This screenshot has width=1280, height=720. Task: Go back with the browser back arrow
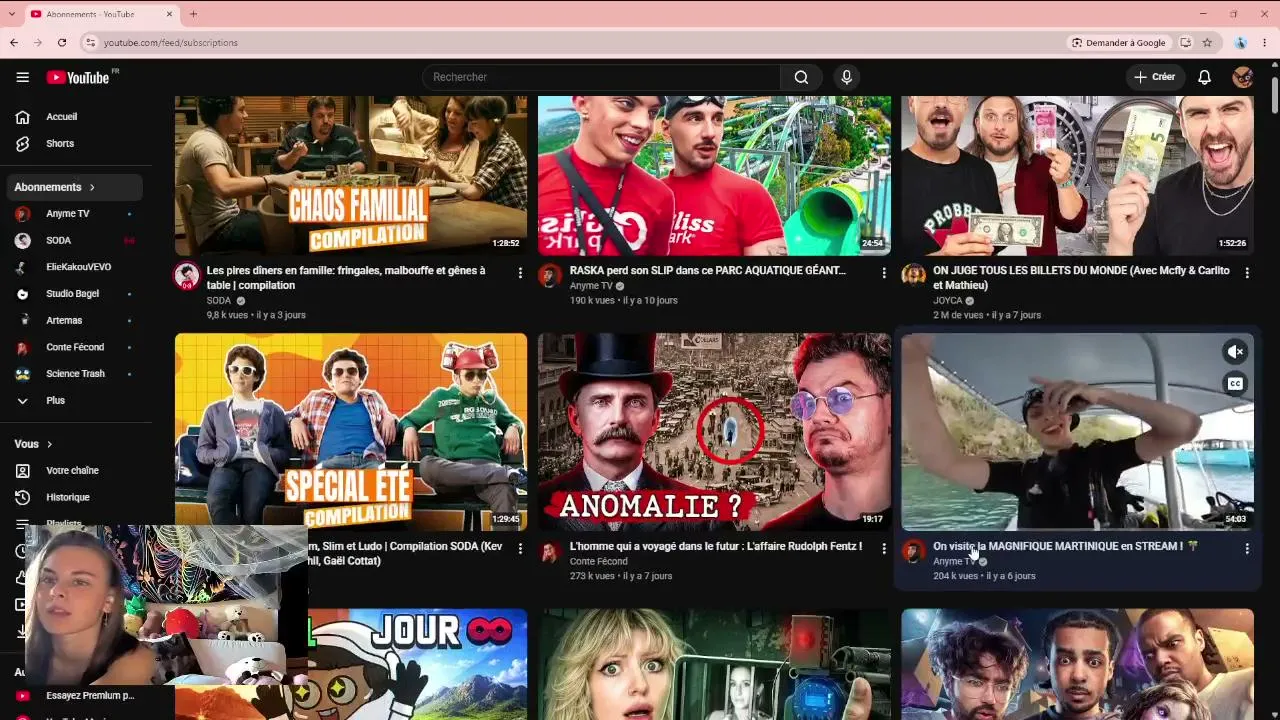click(14, 43)
